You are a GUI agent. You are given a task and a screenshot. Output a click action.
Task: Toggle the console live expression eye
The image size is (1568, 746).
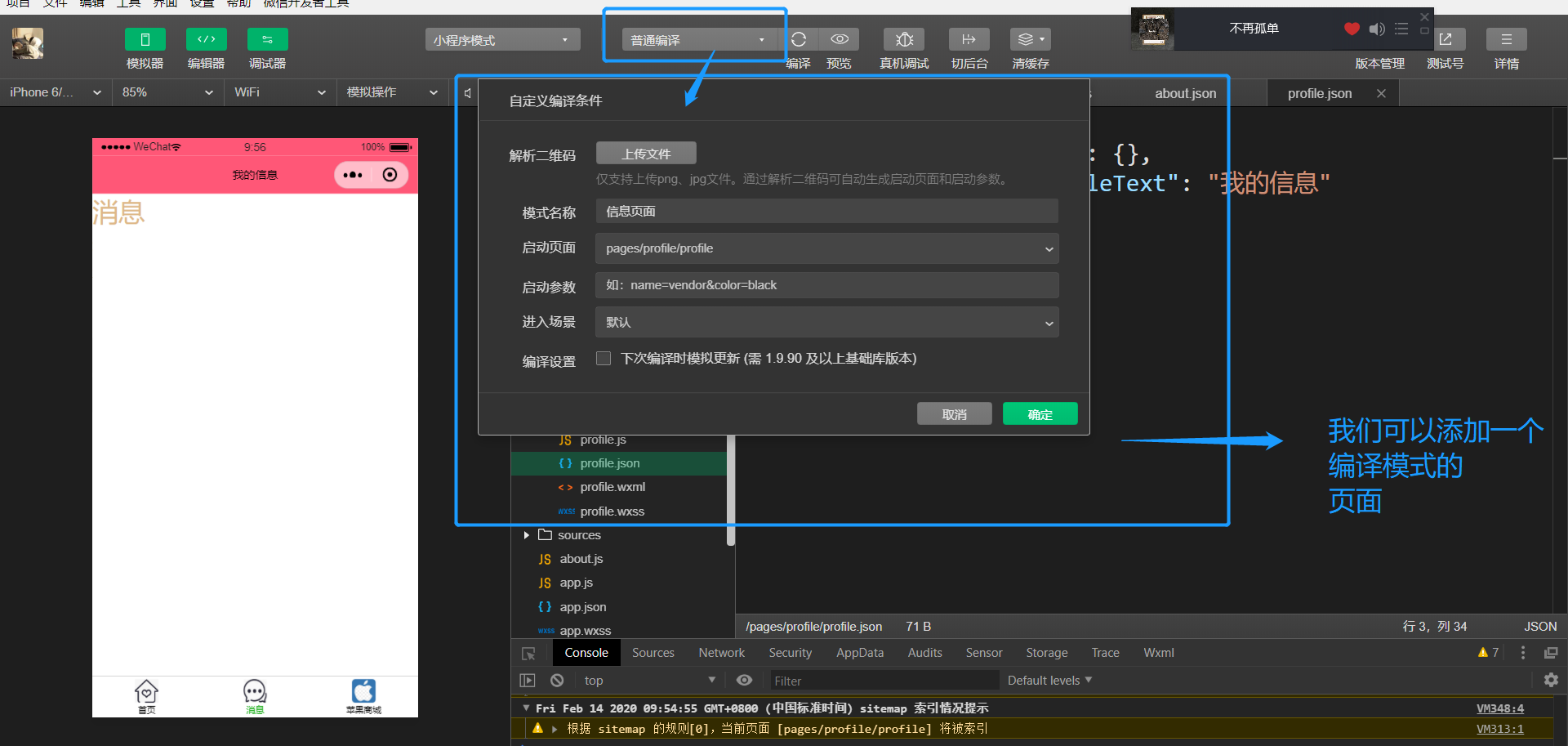(x=744, y=681)
